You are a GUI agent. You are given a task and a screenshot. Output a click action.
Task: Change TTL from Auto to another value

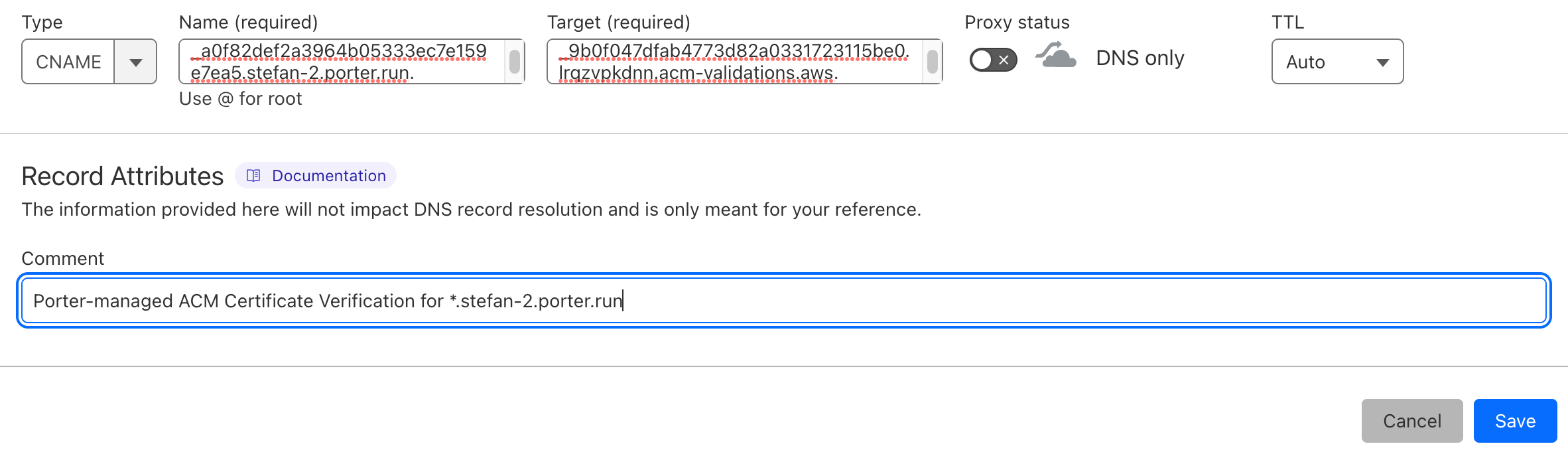pos(1337,62)
